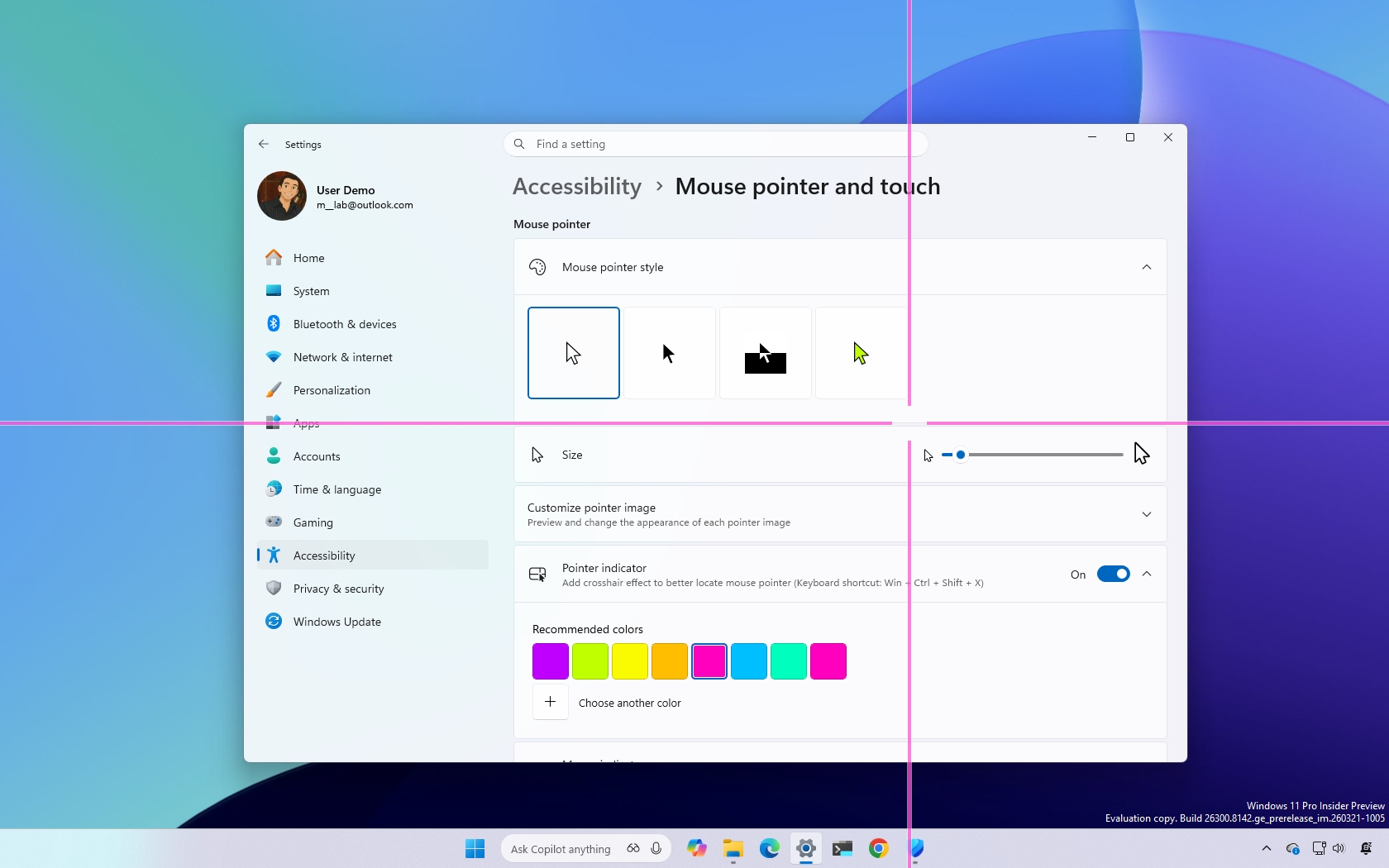The height and width of the screenshot is (868, 1389).
Task: Expand the Customize pointer image section
Action: (1146, 513)
